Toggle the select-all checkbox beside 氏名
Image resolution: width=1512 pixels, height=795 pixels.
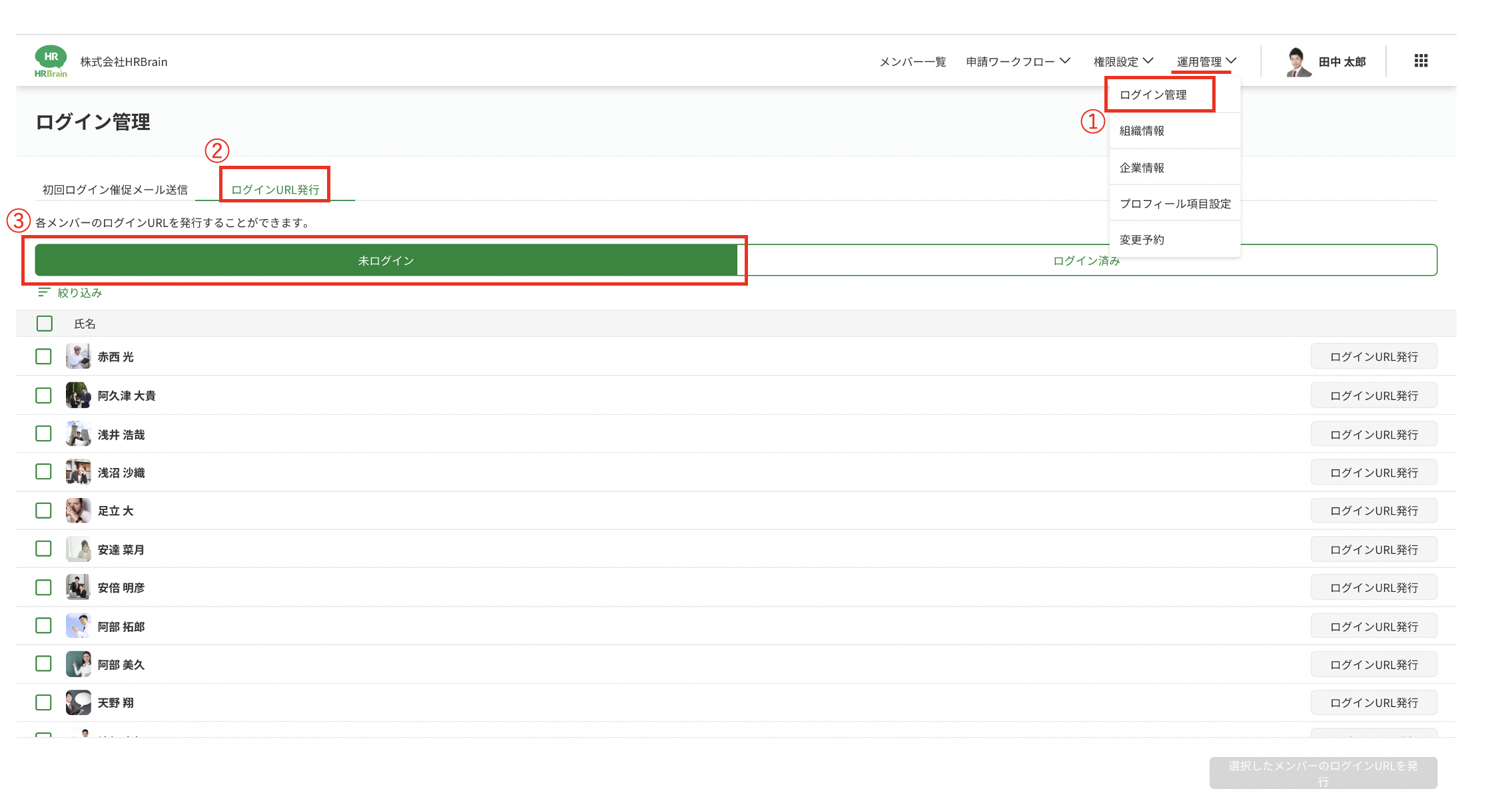click(45, 324)
